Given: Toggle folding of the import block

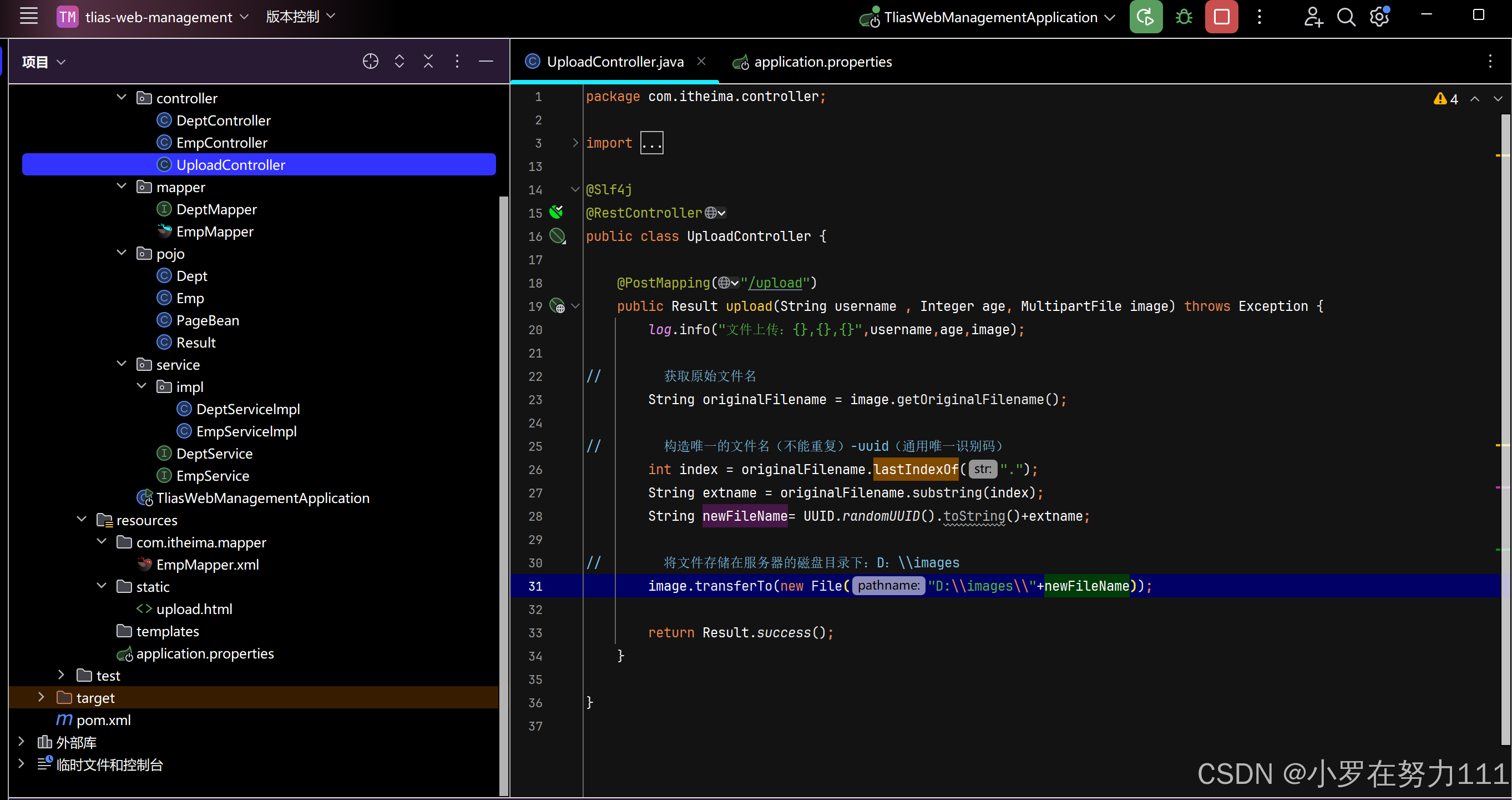Looking at the screenshot, I should point(575,143).
